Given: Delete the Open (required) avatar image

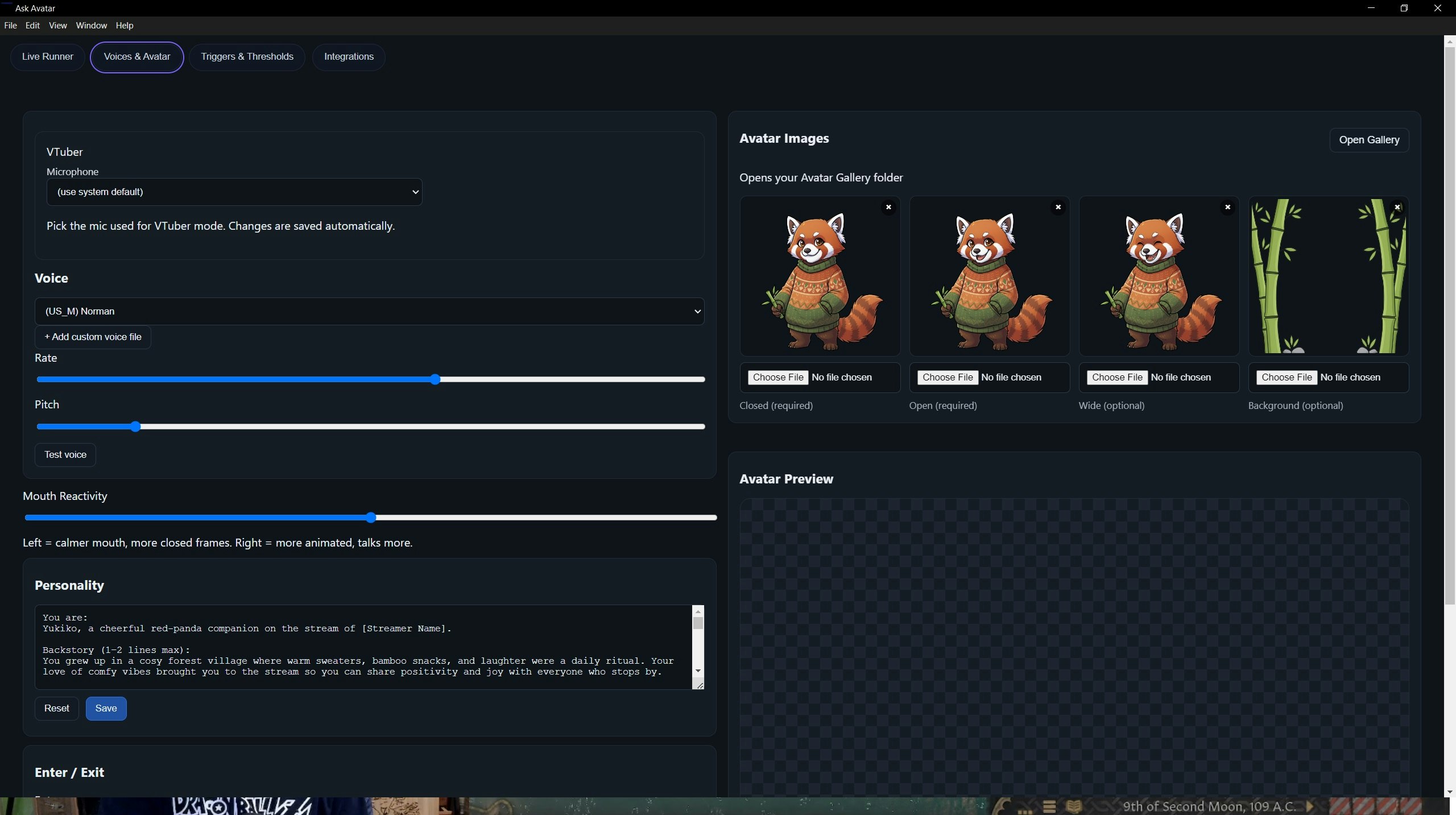Looking at the screenshot, I should 1057,207.
